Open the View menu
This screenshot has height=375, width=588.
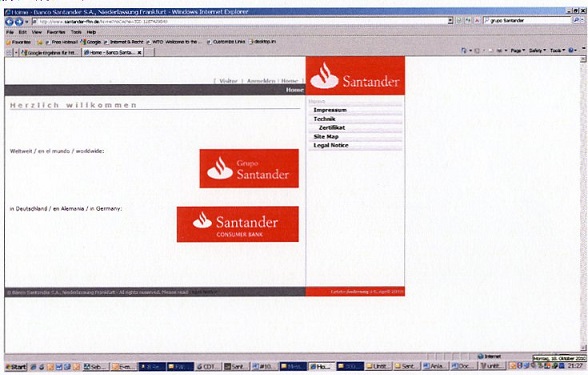point(36,32)
